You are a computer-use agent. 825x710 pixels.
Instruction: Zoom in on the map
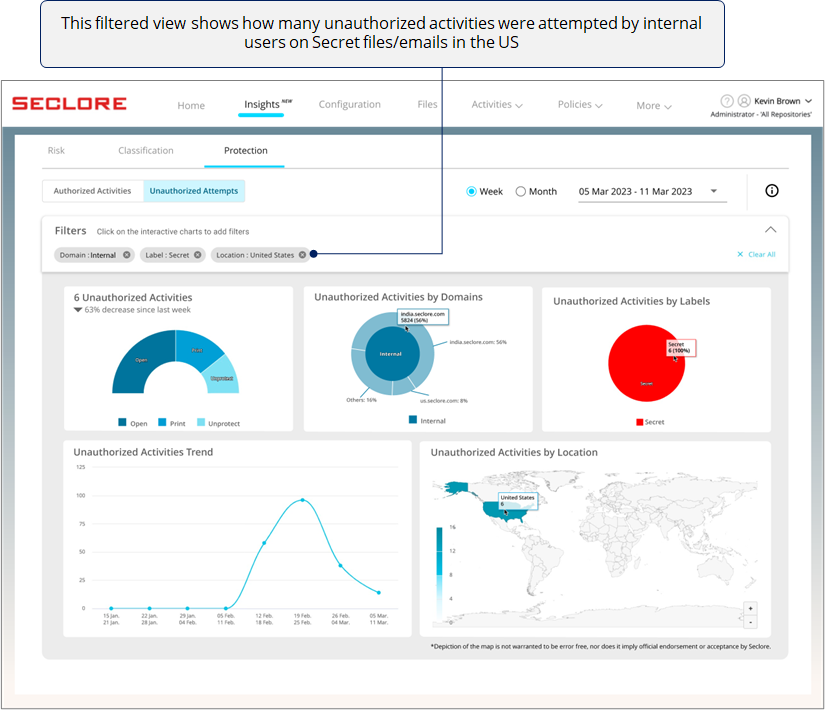[750, 608]
